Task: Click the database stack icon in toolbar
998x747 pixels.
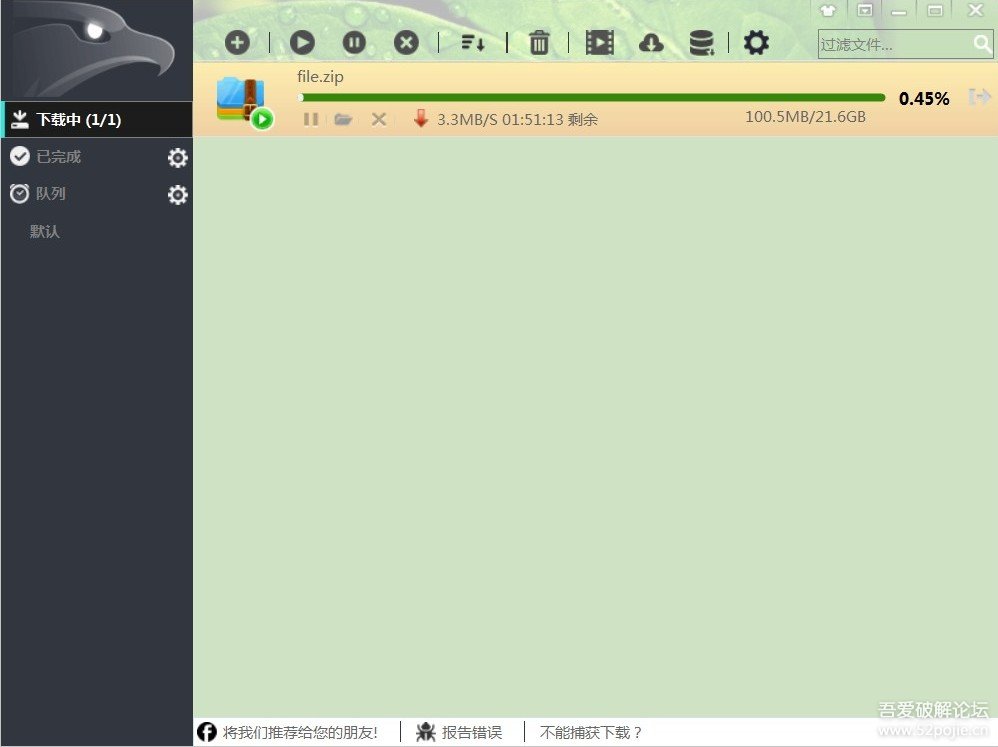Action: pyautogui.click(x=702, y=42)
